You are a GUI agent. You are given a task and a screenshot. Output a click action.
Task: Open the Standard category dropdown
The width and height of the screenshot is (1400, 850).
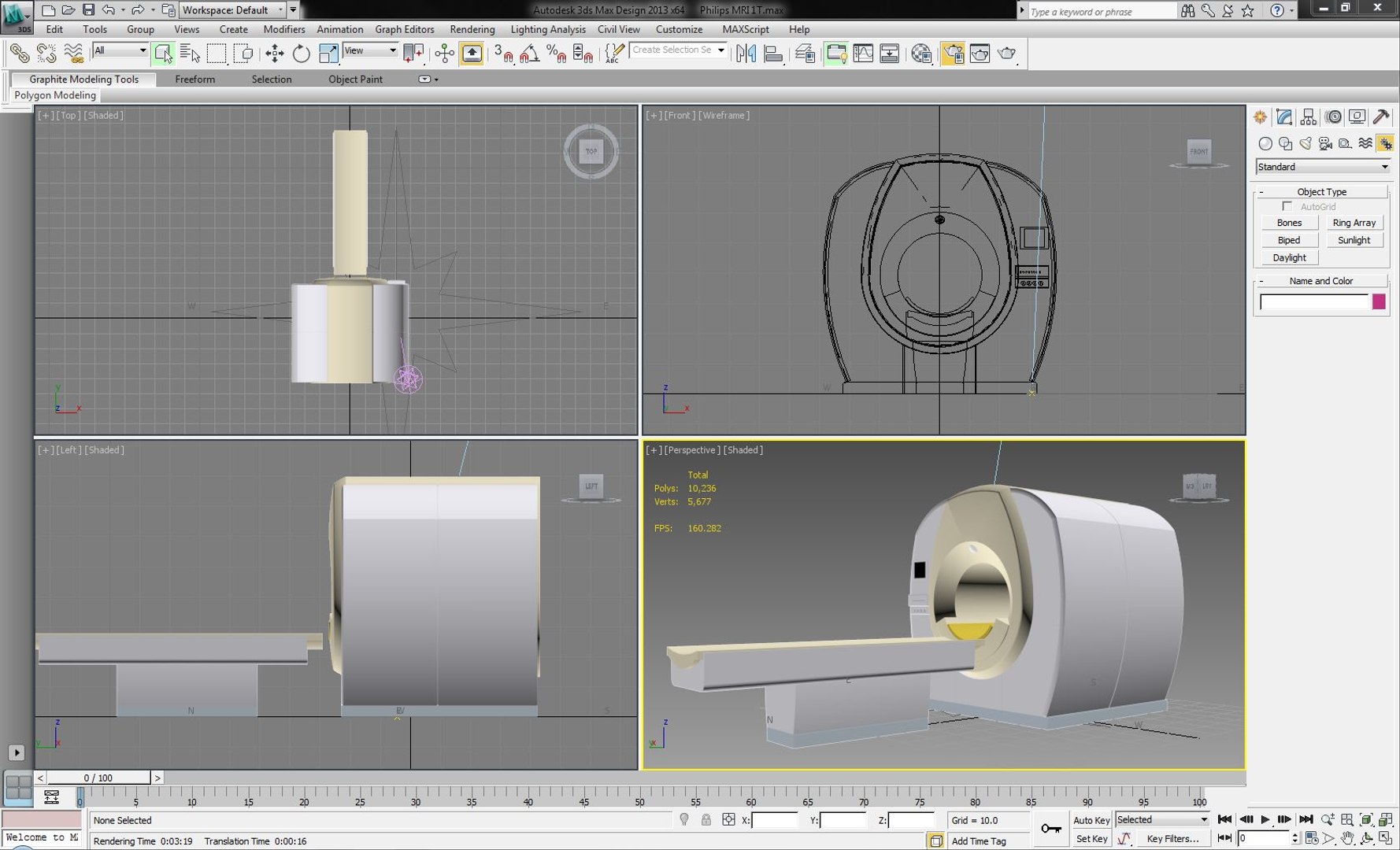[x=1323, y=167]
